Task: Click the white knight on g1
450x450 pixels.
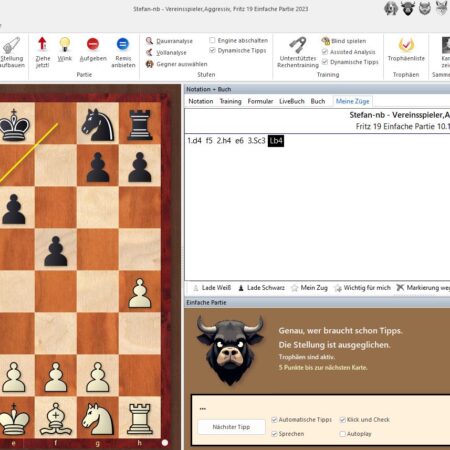Action: coord(98,419)
